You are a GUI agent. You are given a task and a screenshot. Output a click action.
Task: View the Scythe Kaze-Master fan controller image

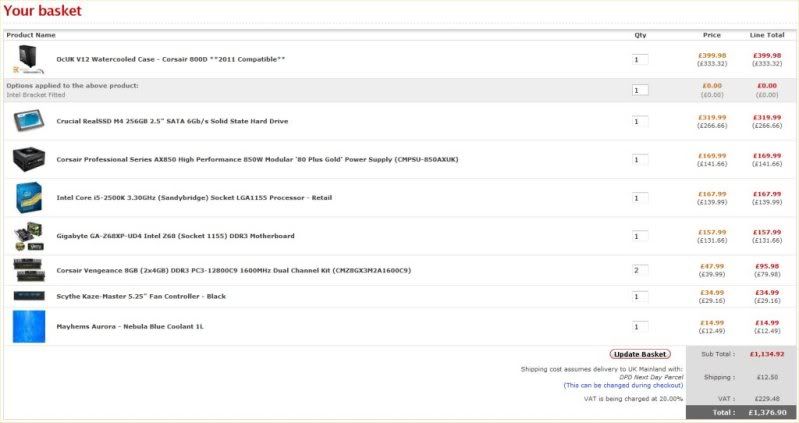pos(29,296)
